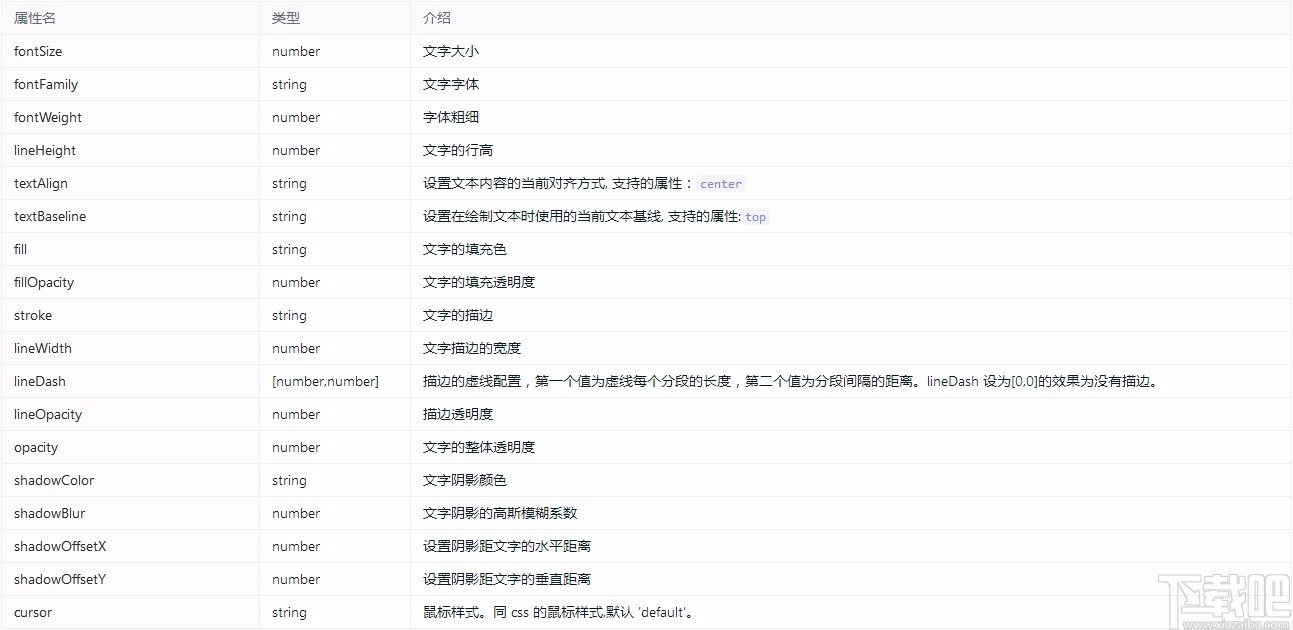Select the fontFamily property name
Viewport: 1293px width, 630px height.
tap(45, 84)
